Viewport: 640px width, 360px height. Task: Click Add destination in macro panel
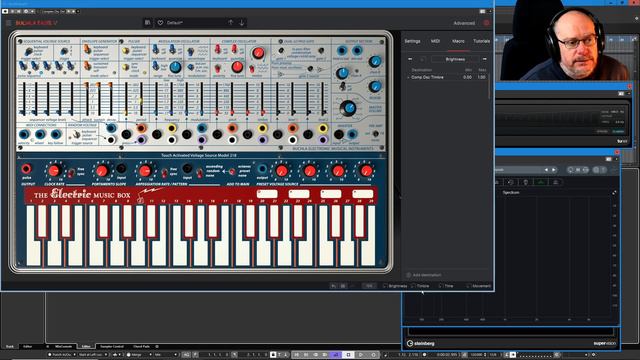[424, 275]
